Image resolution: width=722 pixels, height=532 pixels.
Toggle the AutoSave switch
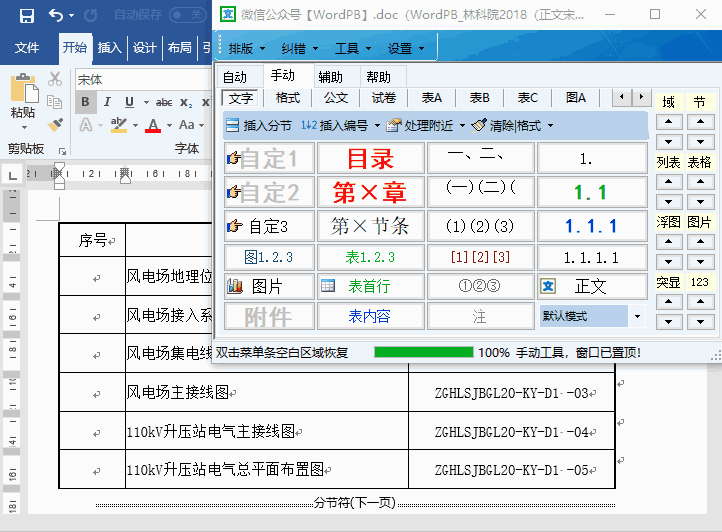tap(188, 15)
